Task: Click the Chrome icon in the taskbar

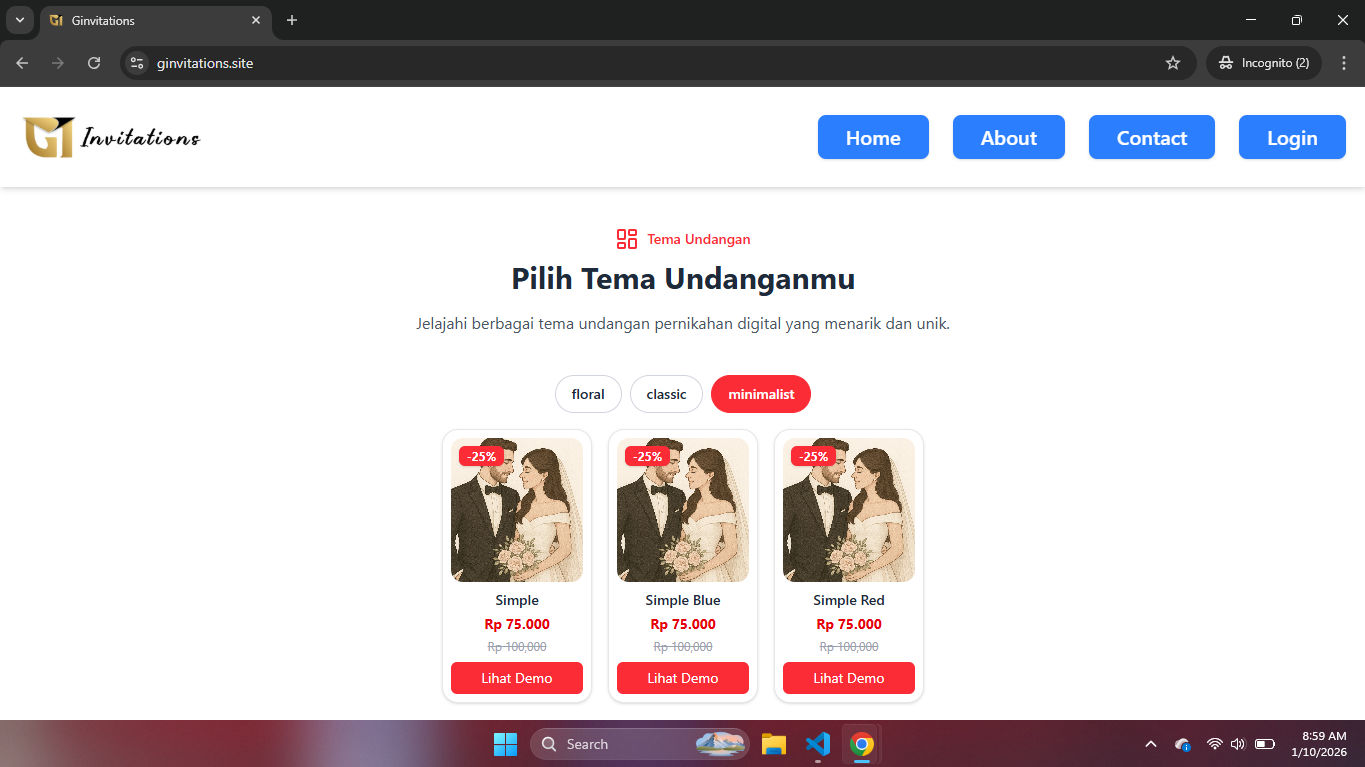Action: (x=861, y=744)
